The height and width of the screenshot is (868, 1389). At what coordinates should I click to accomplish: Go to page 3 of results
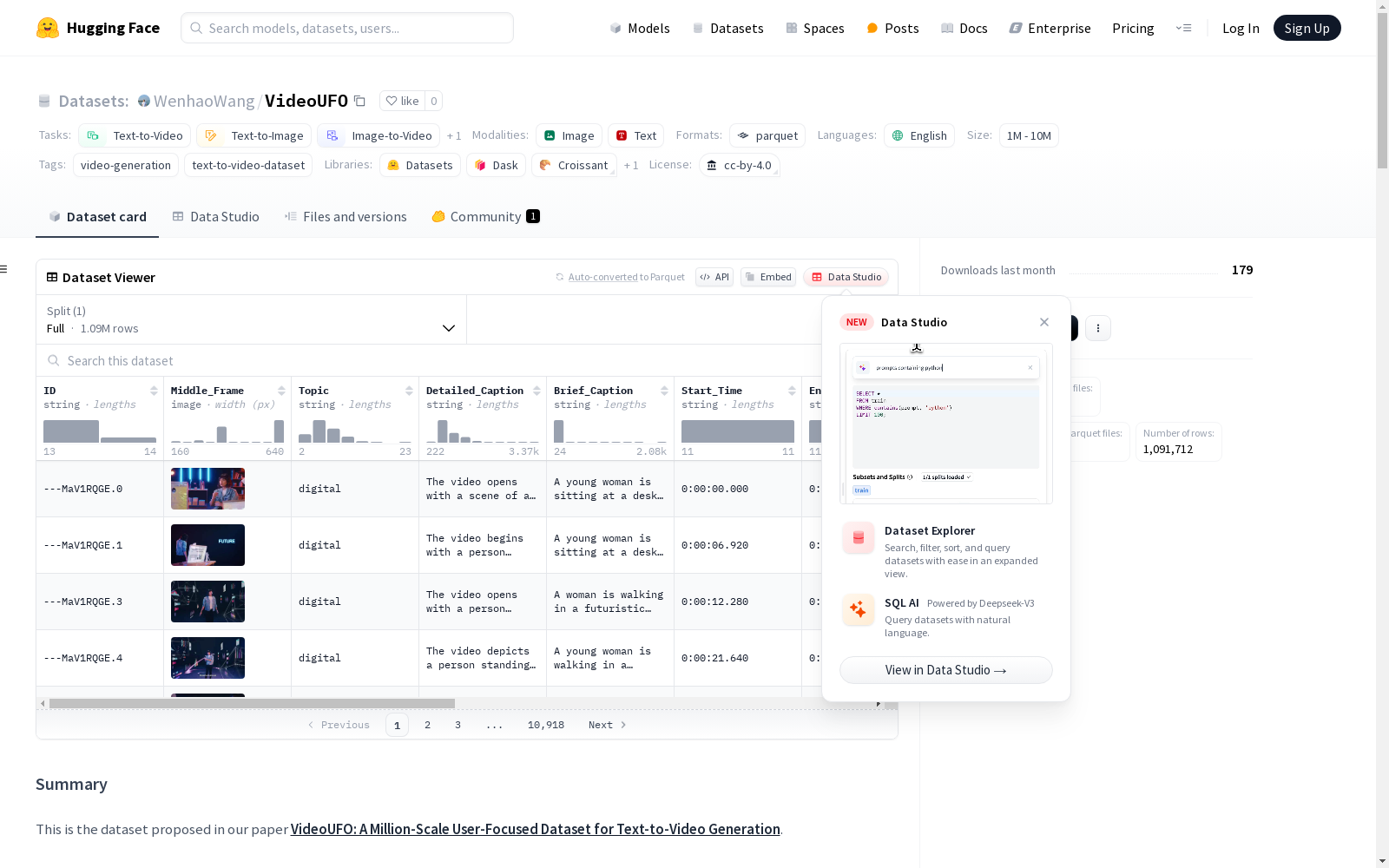click(458, 725)
